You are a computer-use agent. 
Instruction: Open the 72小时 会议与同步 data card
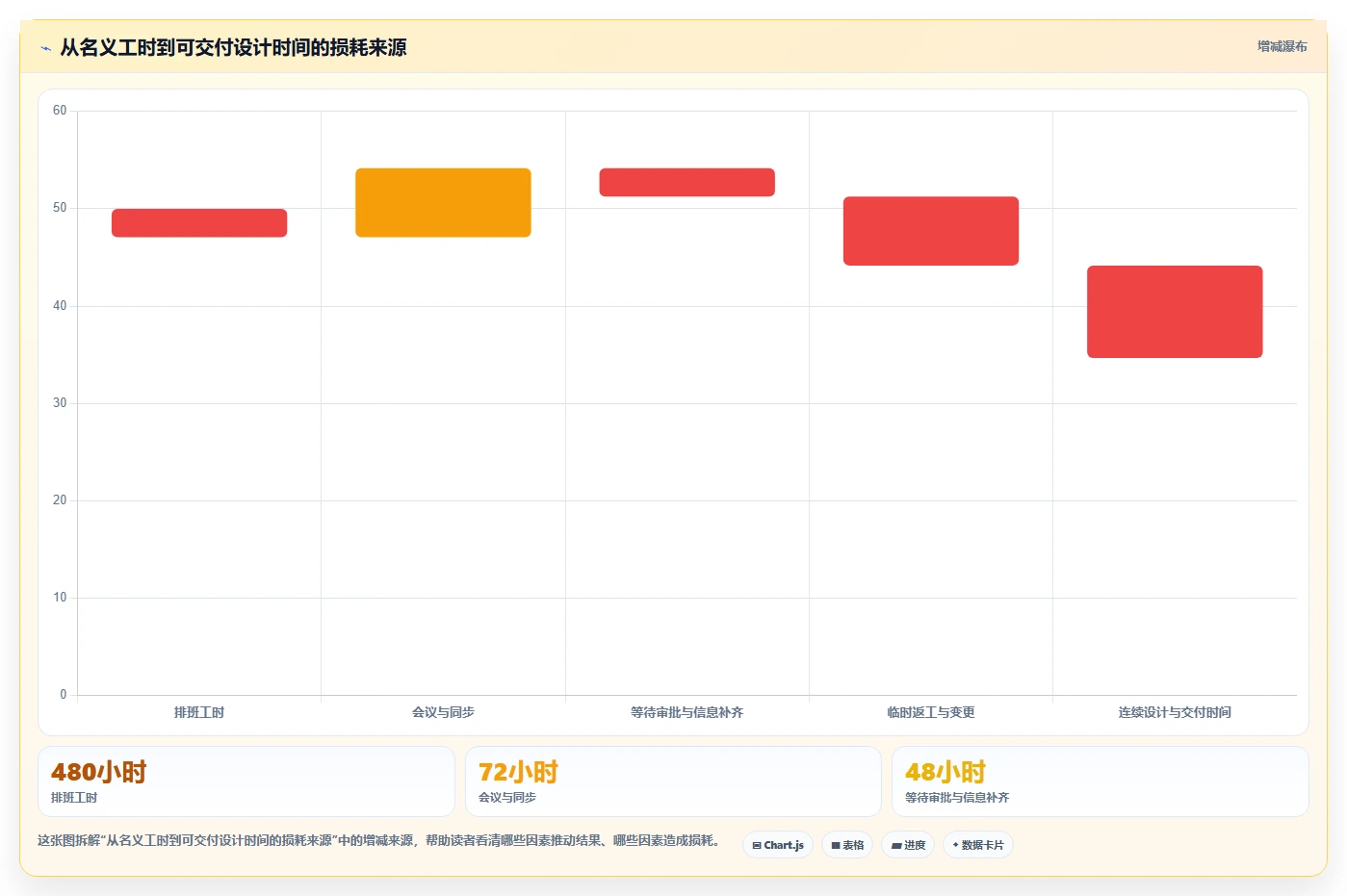pyautogui.click(x=673, y=781)
